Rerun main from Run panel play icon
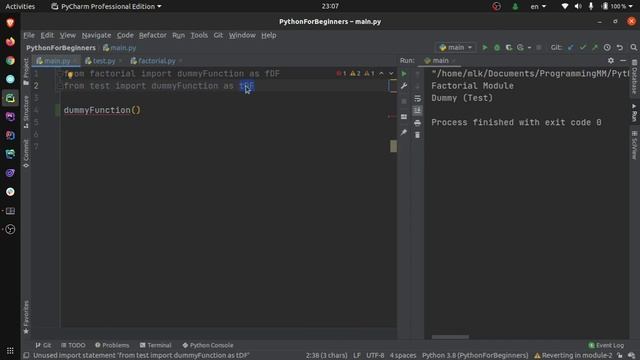 click(x=404, y=74)
